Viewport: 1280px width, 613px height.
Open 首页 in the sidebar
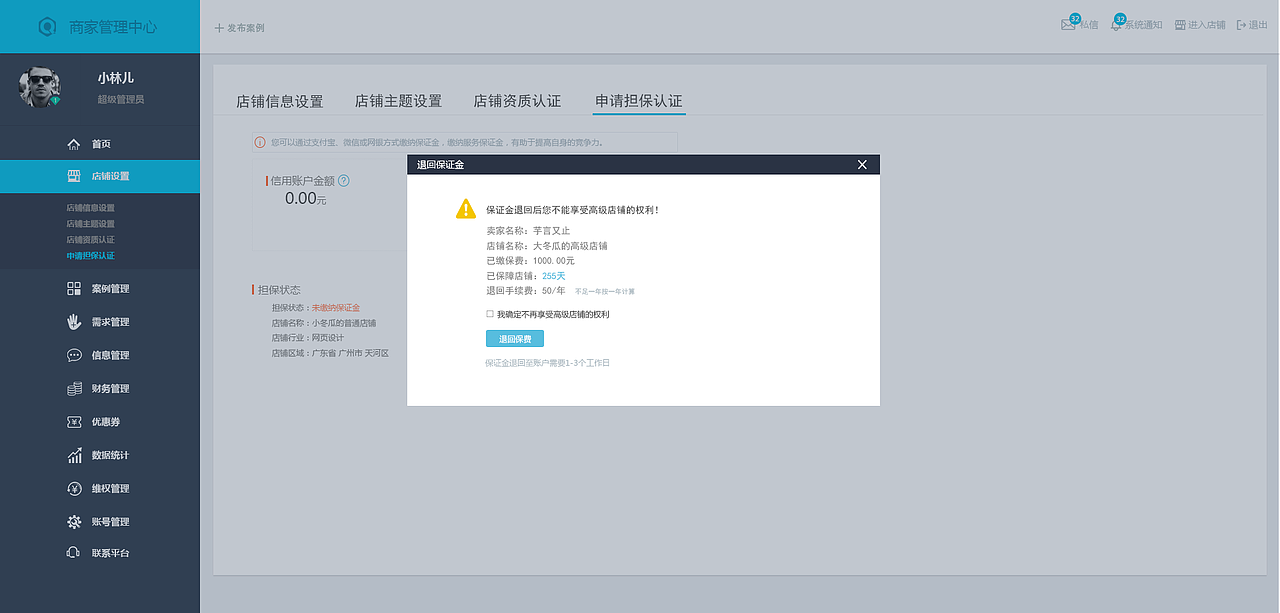coord(100,144)
